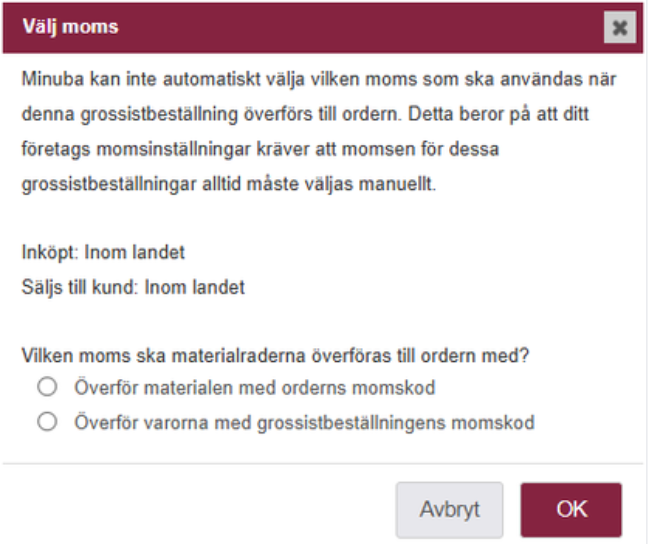Select radio for orderns momskod option

[x=45, y=387]
